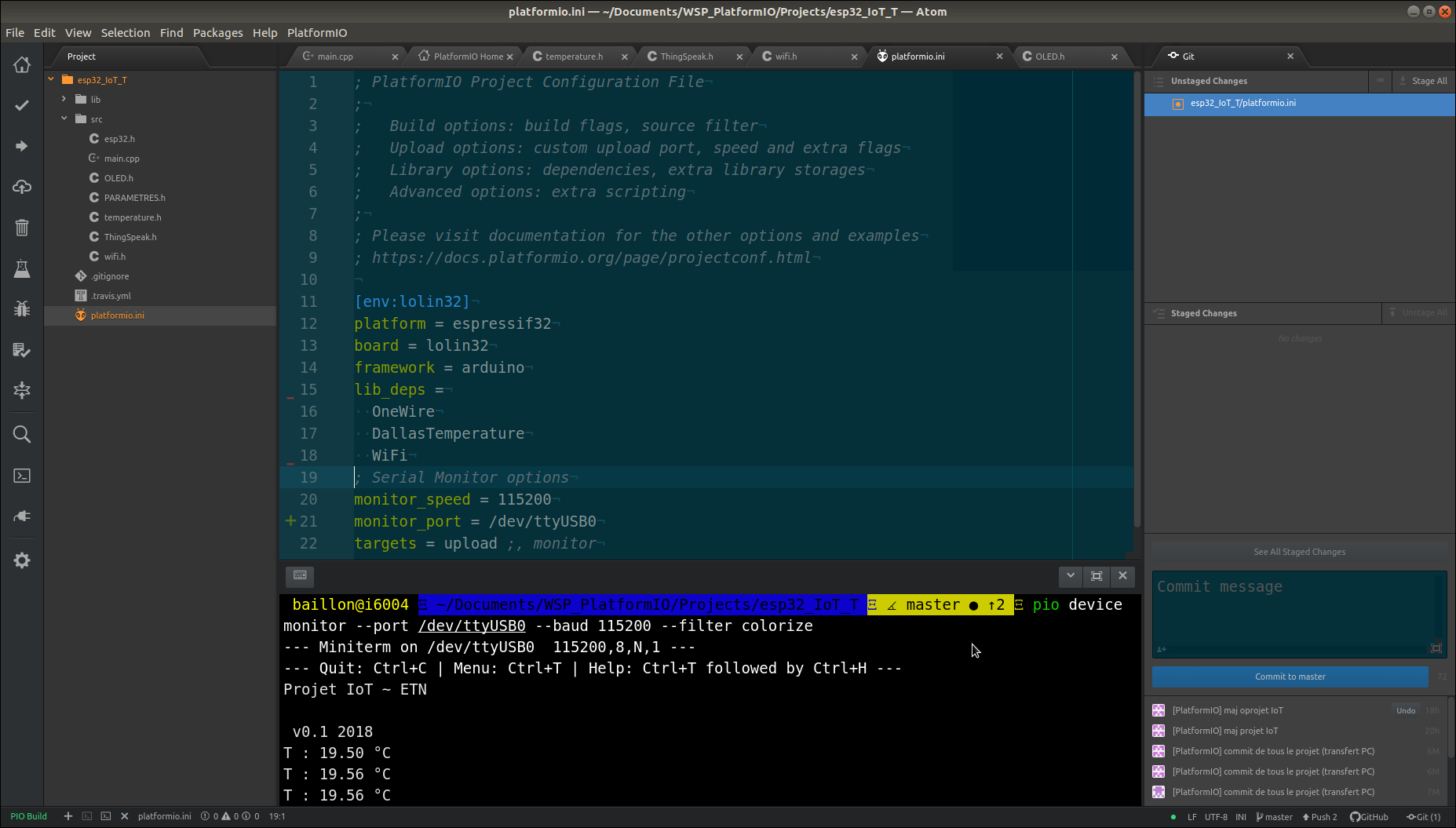Open main.cpp in the project tree
The image size is (1456, 828).
[122, 159]
